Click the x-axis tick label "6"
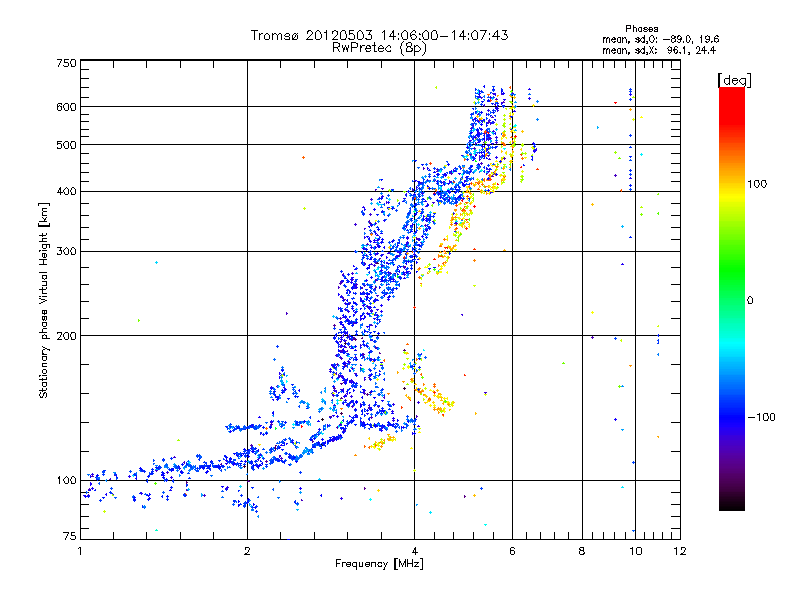 click(x=512, y=551)
